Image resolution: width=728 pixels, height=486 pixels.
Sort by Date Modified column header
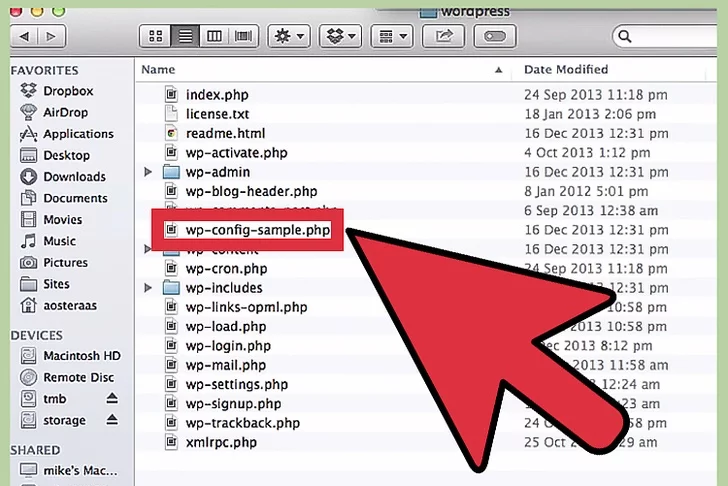(566, 70)
